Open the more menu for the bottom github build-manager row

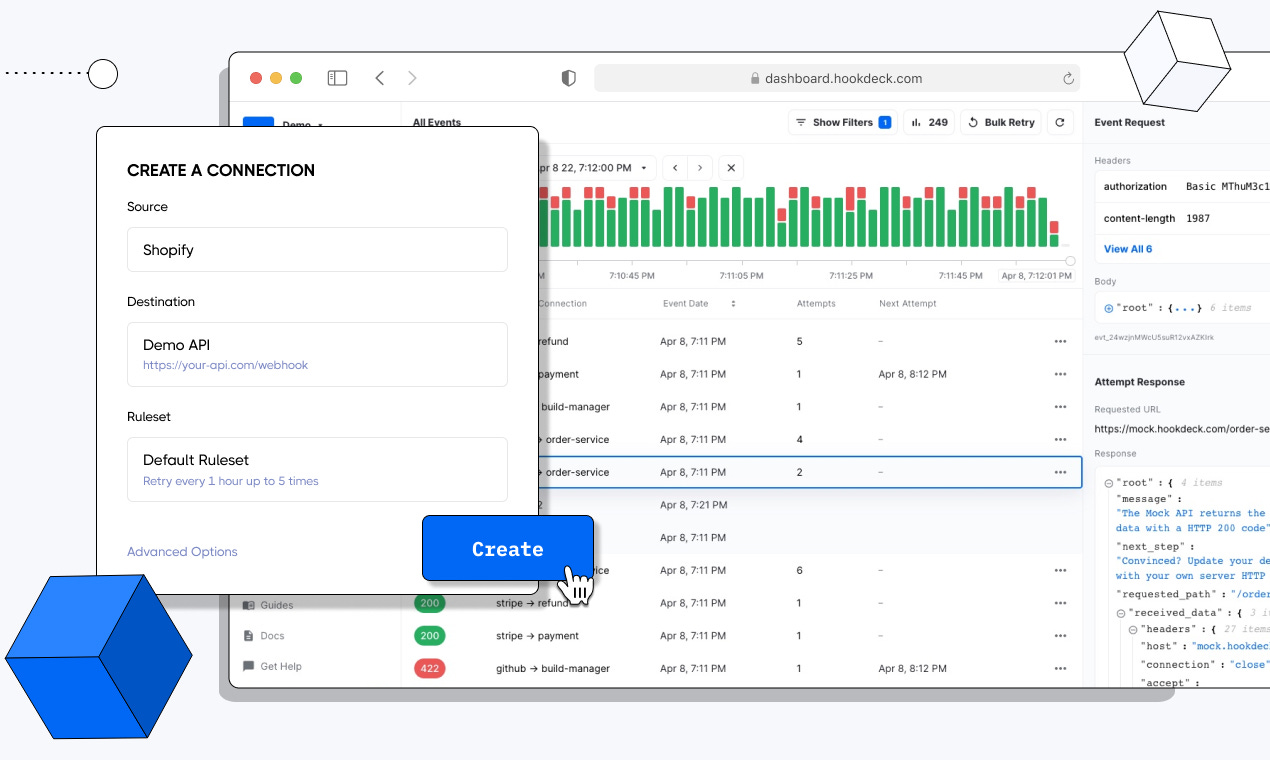coord(1060,668)
